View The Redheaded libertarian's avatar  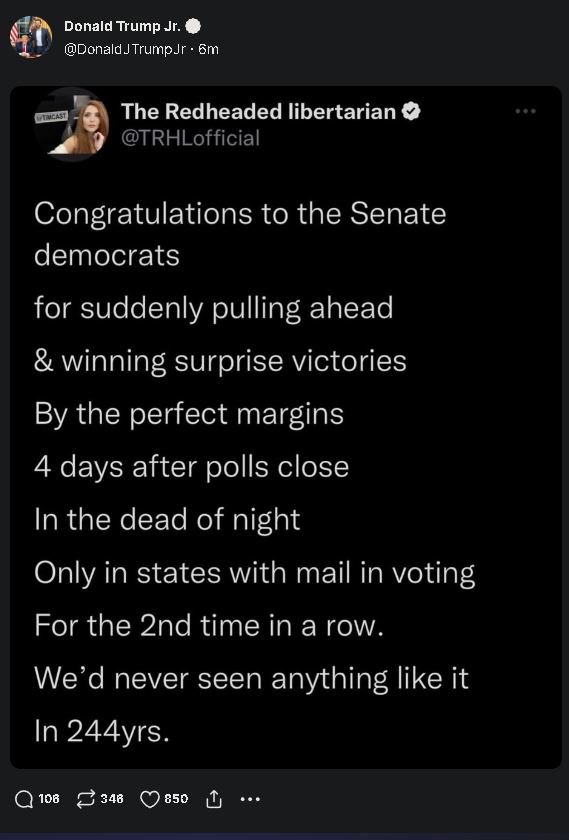point(72,124)
